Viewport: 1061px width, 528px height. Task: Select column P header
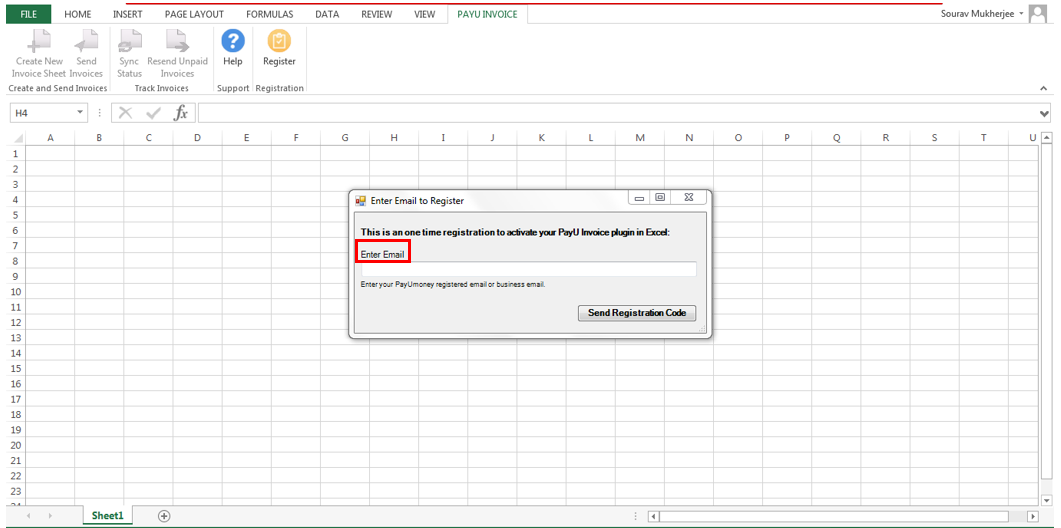[787, 138]
